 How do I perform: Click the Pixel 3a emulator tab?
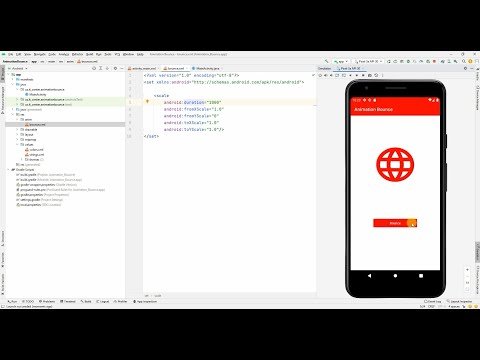(x=350, y=68)
